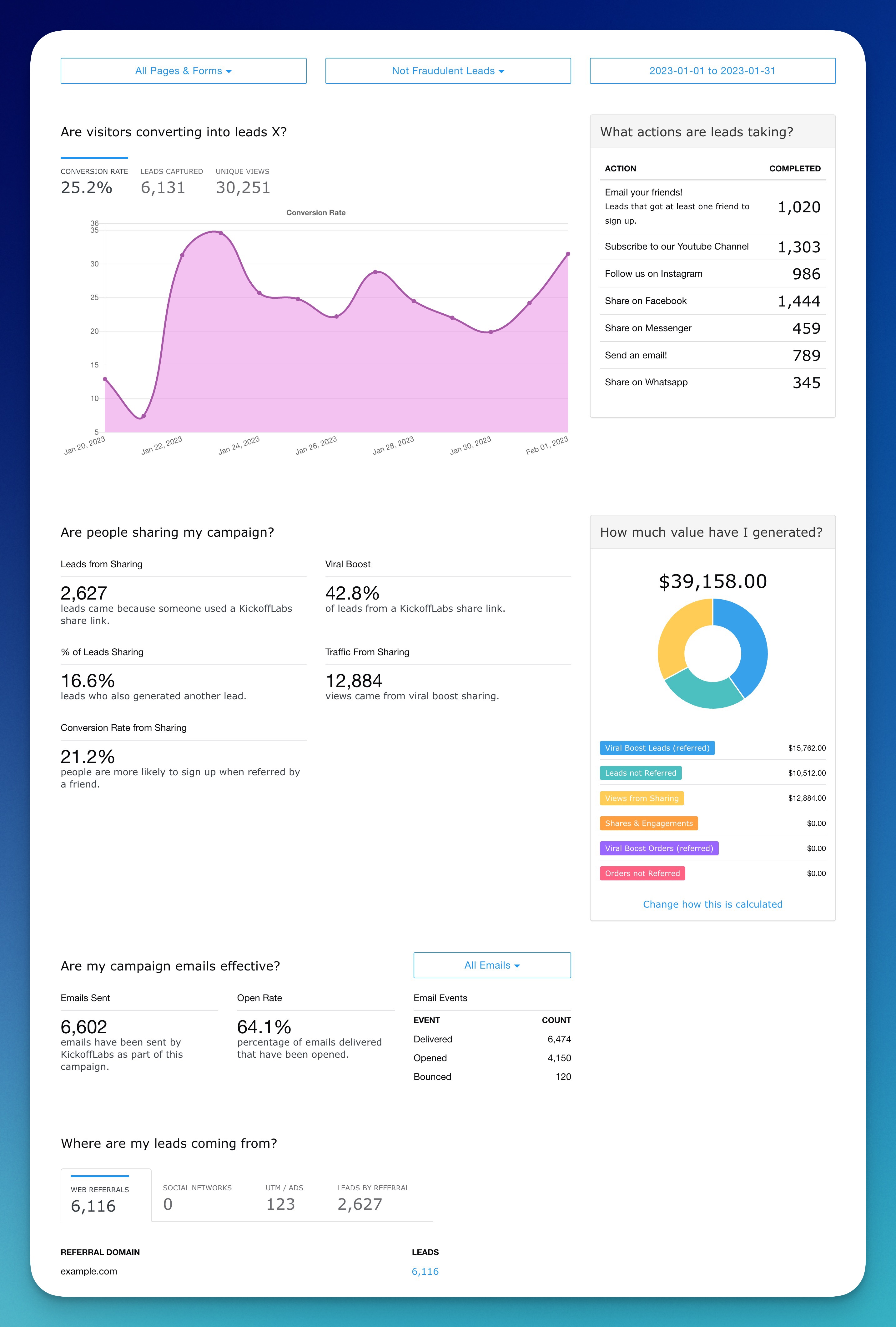
Task: Click the Viral Boost Leads legend badge
Action: (657, 748)
